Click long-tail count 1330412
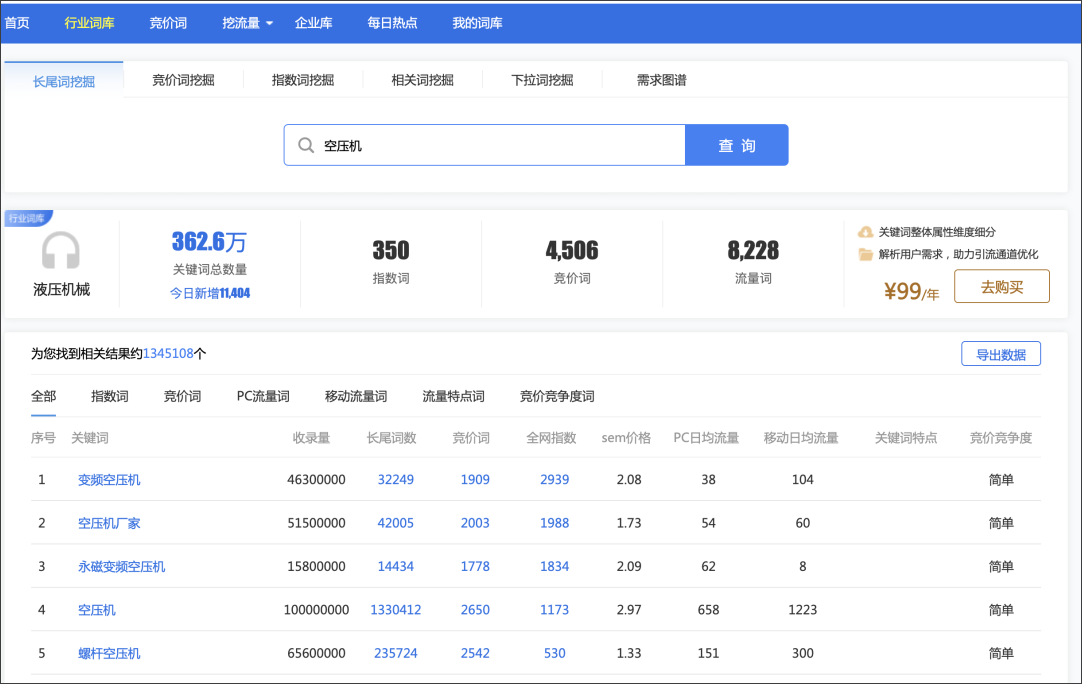 click(395, 610)
